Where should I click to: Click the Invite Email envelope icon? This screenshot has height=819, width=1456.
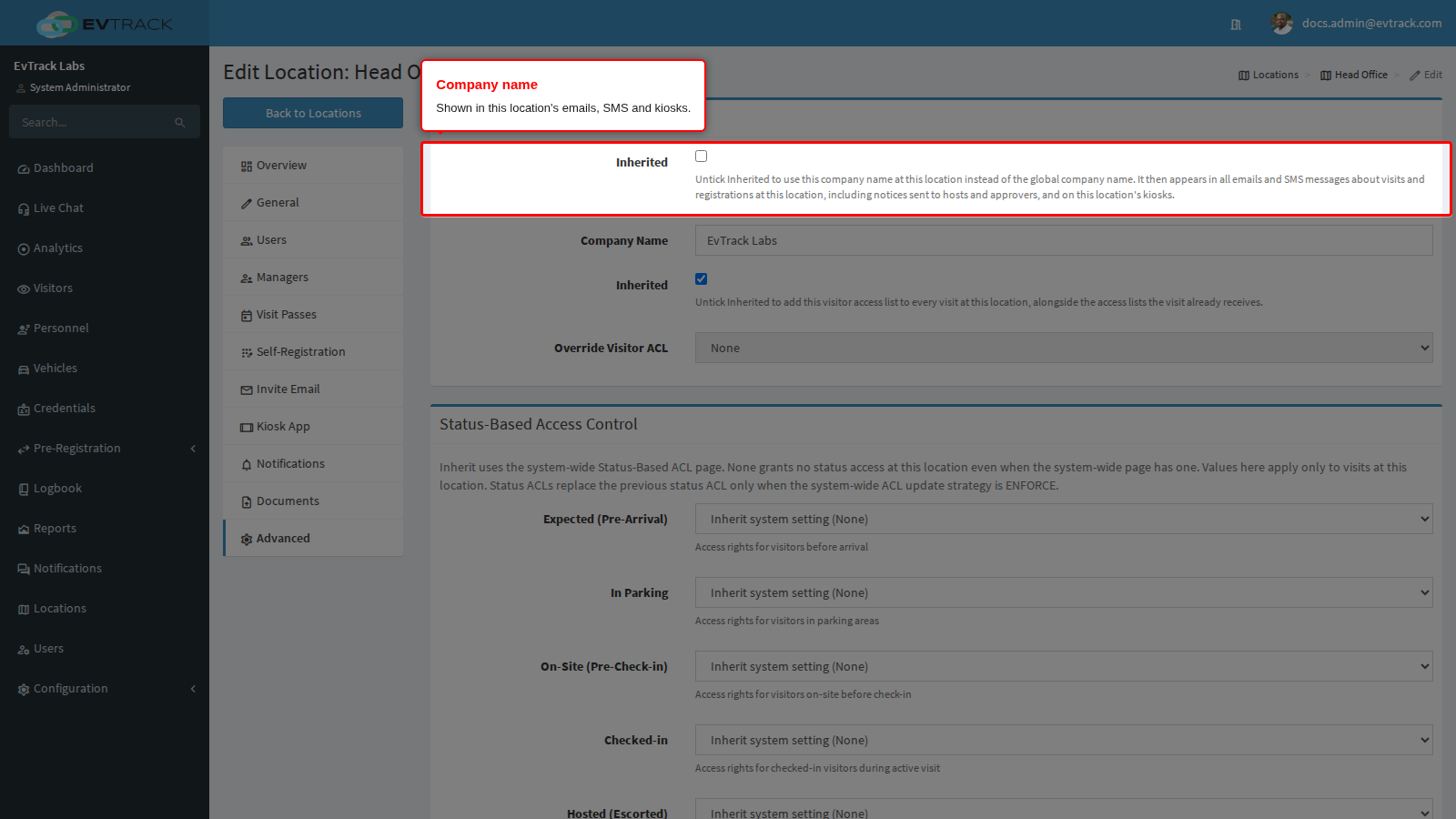click(x=247, y=390)
